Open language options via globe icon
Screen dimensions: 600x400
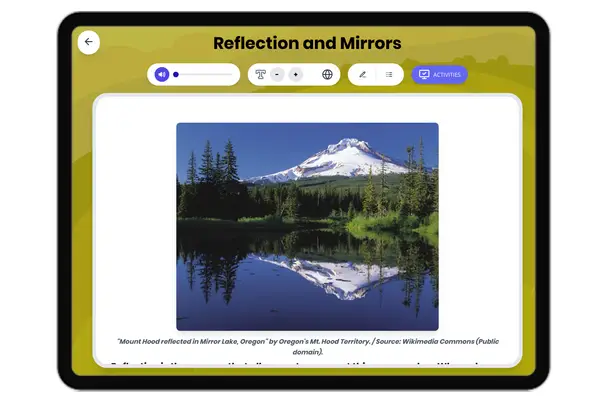pyautogui.click(x=327, y=75)
